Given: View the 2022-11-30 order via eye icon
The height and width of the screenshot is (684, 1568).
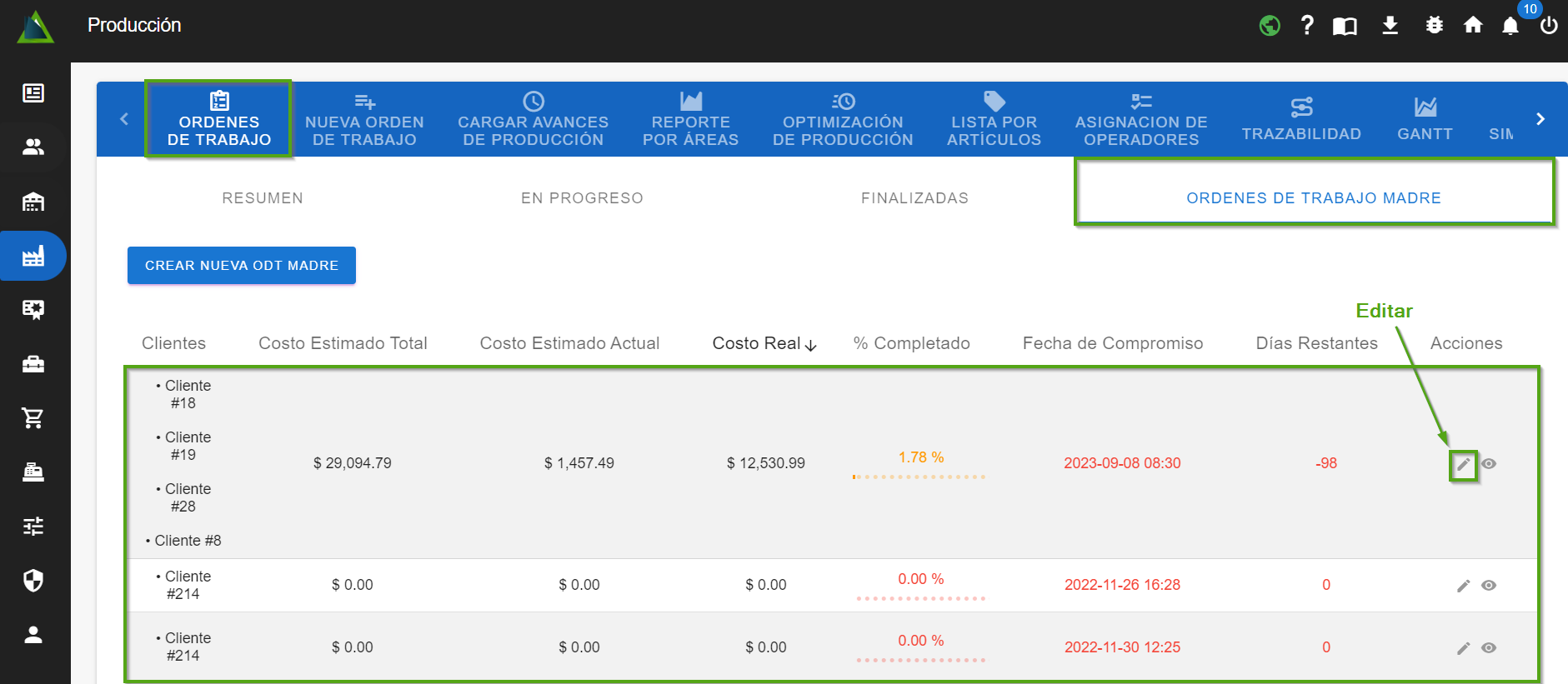Looking at the screenshot, I should [1489, 648].
